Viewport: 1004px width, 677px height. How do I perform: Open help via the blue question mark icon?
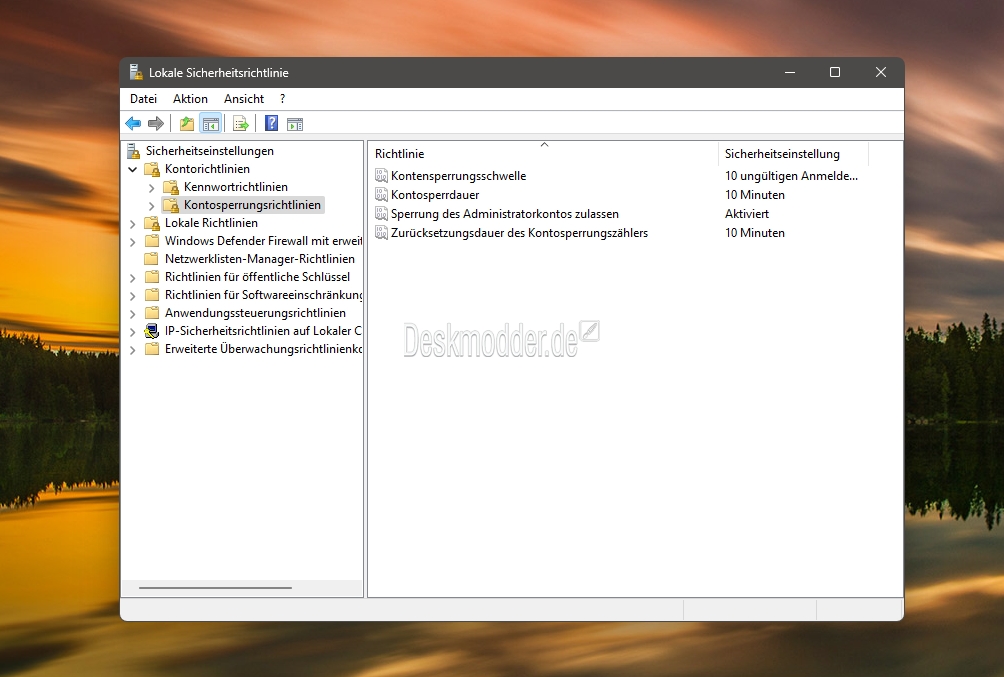(x=271, y=124)
